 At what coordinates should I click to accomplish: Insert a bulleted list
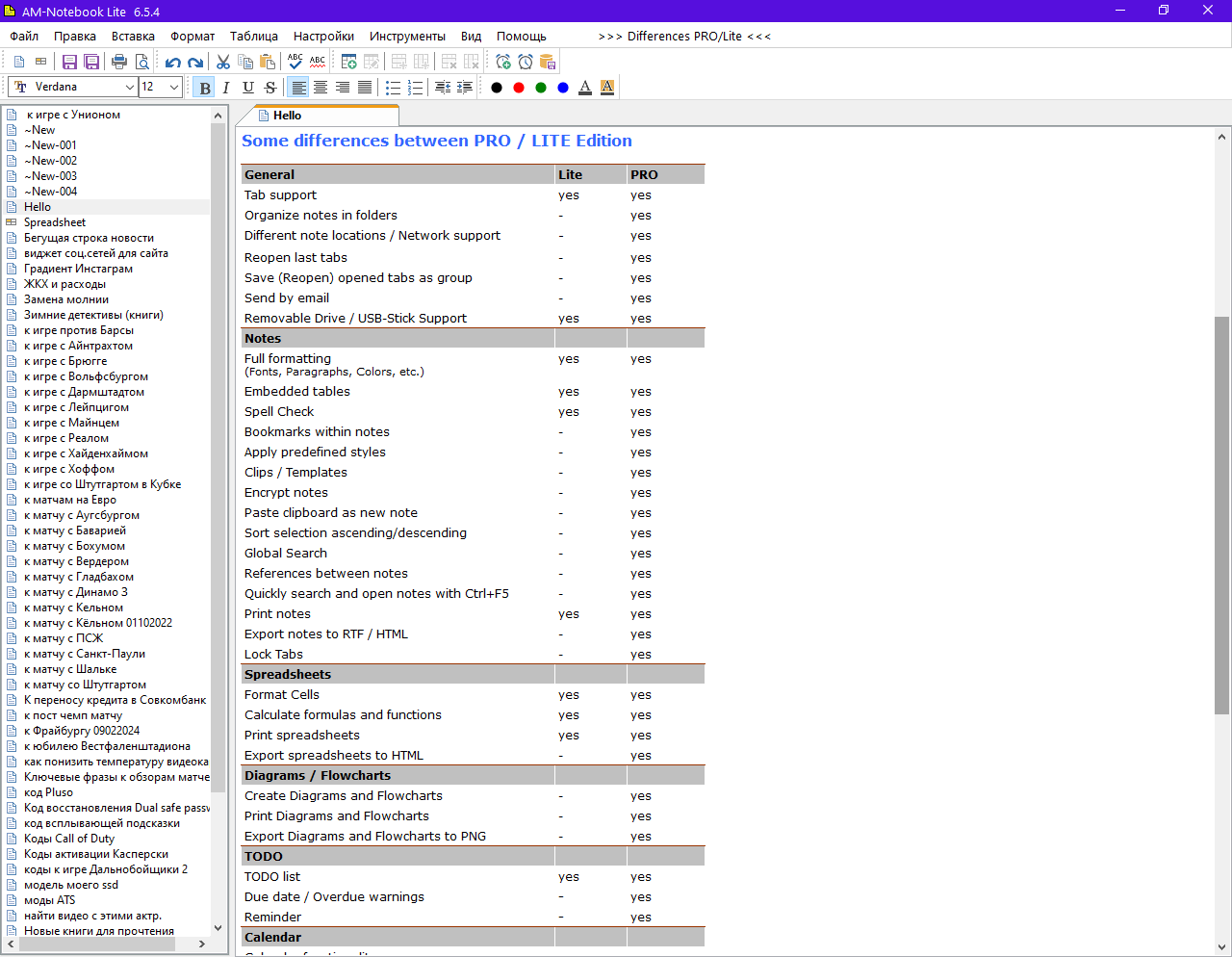click(393, 88)
